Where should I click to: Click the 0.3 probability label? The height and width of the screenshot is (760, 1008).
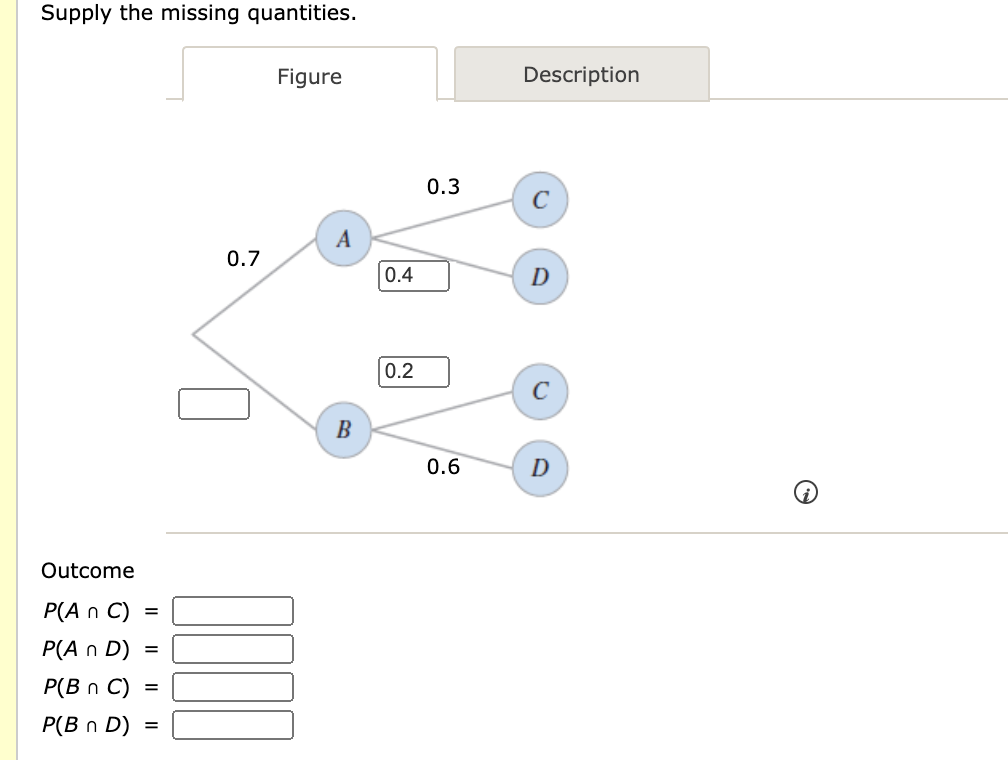pyautogui.click(x=442, y=184)
